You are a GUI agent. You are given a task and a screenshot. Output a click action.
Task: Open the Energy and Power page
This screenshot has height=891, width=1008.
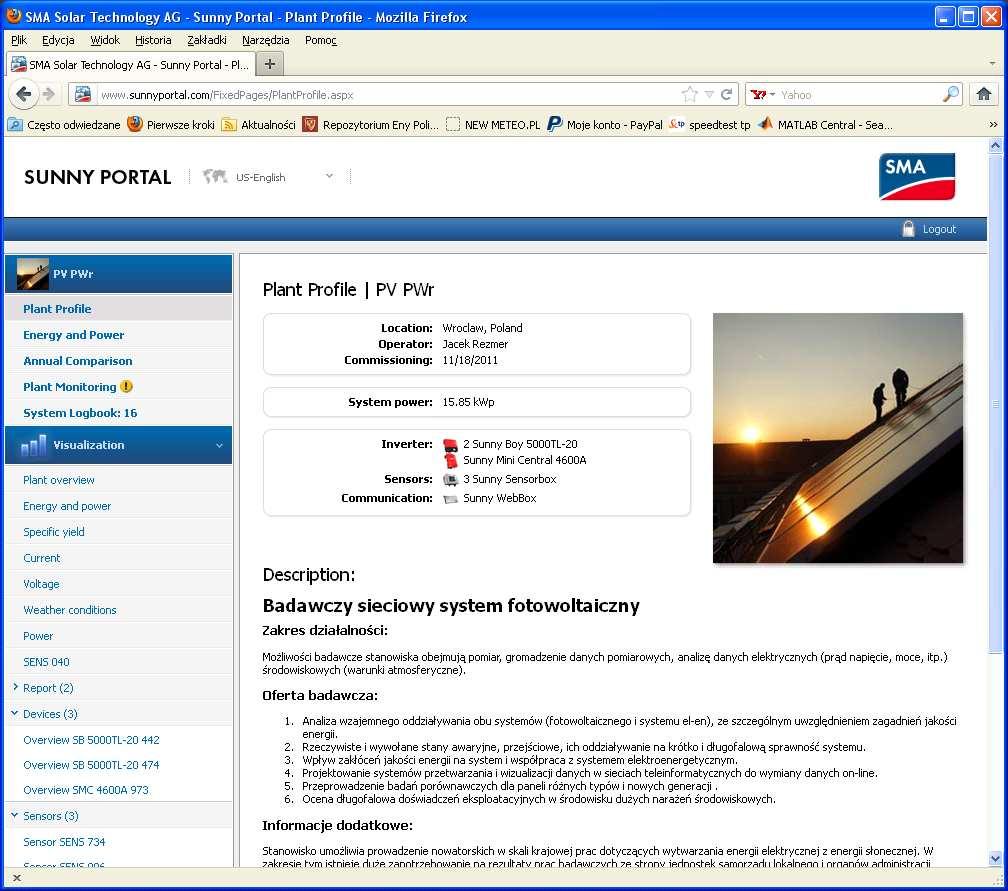(x=74, y=335)
